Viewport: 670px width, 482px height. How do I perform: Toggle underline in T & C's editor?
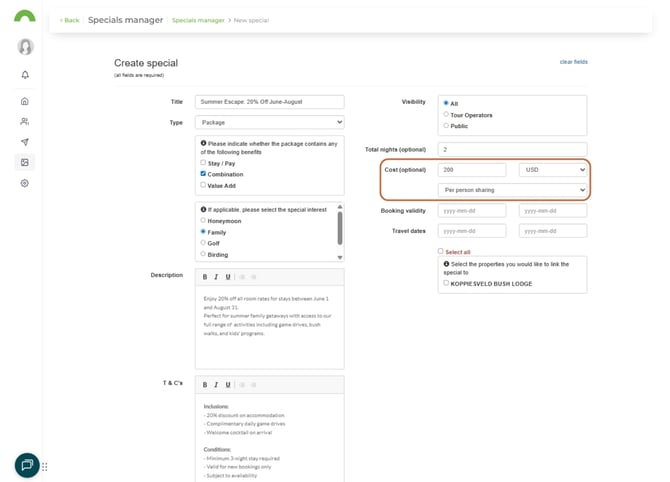point(228,384)
